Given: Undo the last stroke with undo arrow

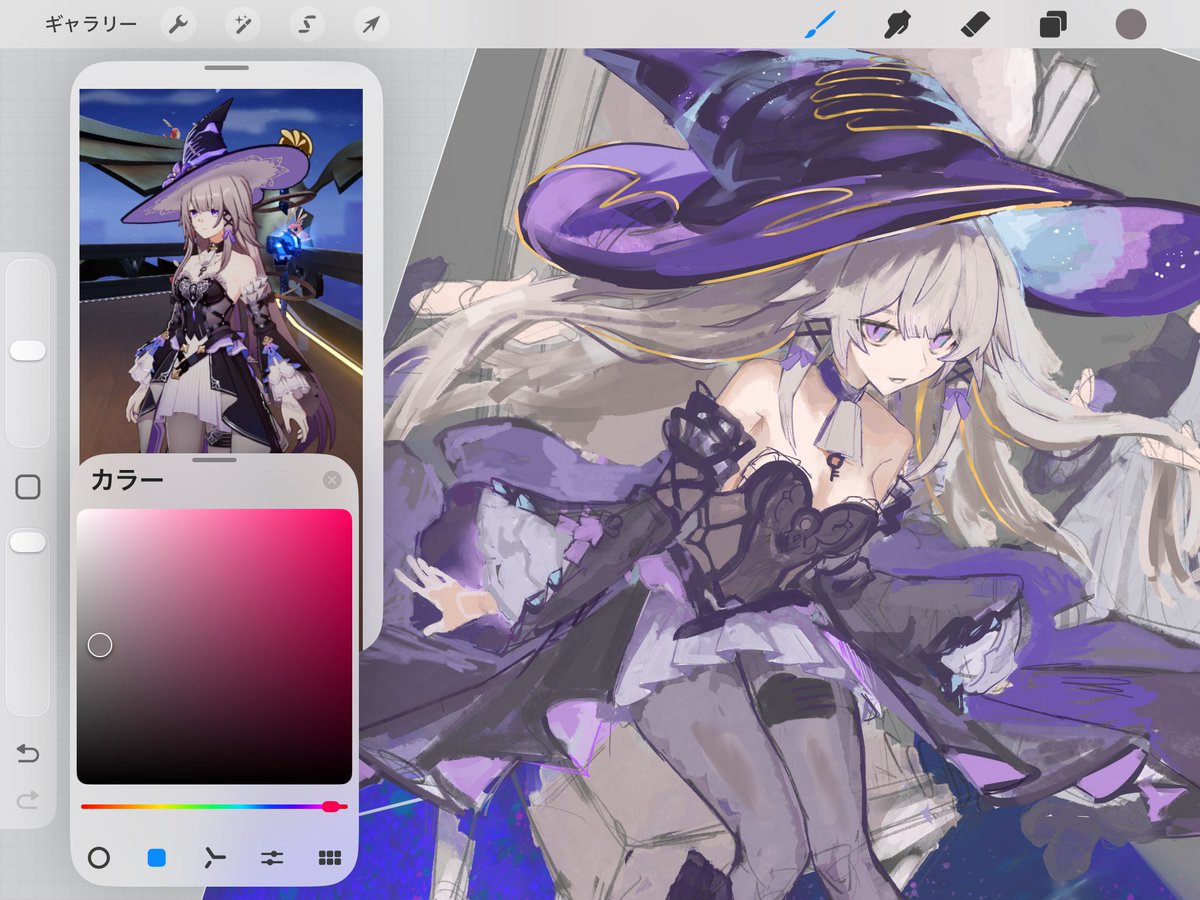Looking at the screenshot, I should tap(28, 753).
